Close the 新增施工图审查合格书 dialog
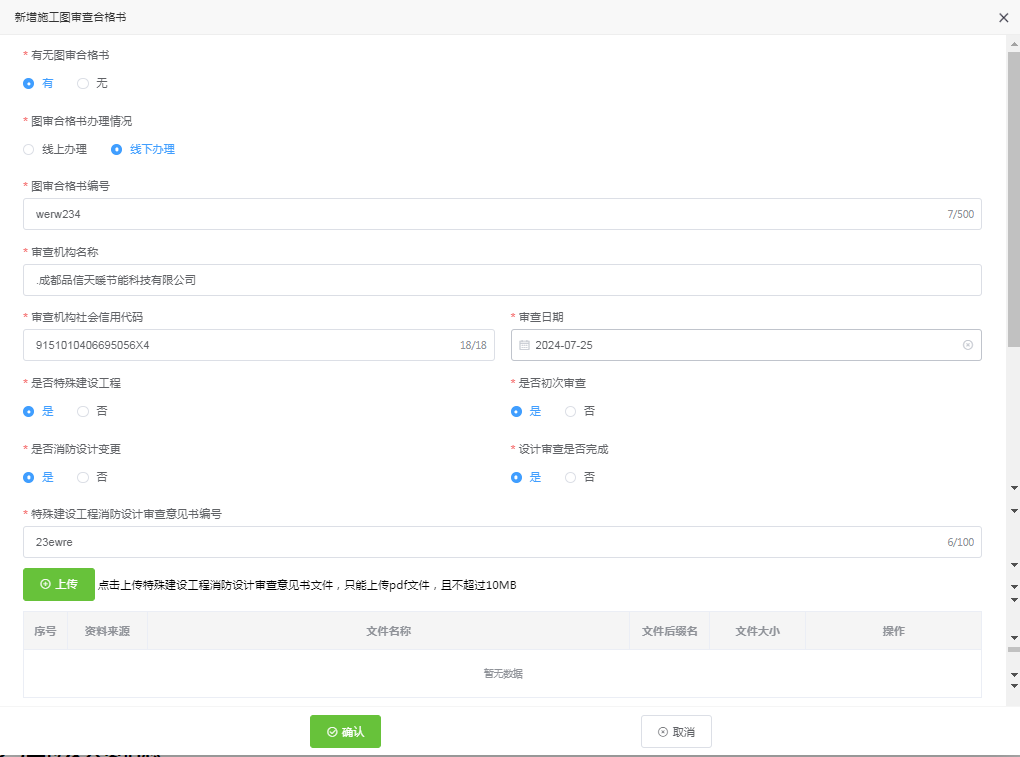This screenshot has height=757, width=1020. coord(1004,17)
